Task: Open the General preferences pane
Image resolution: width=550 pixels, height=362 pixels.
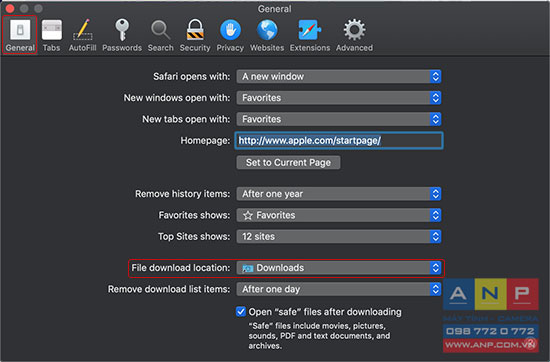Action: [x=20, y=35]
